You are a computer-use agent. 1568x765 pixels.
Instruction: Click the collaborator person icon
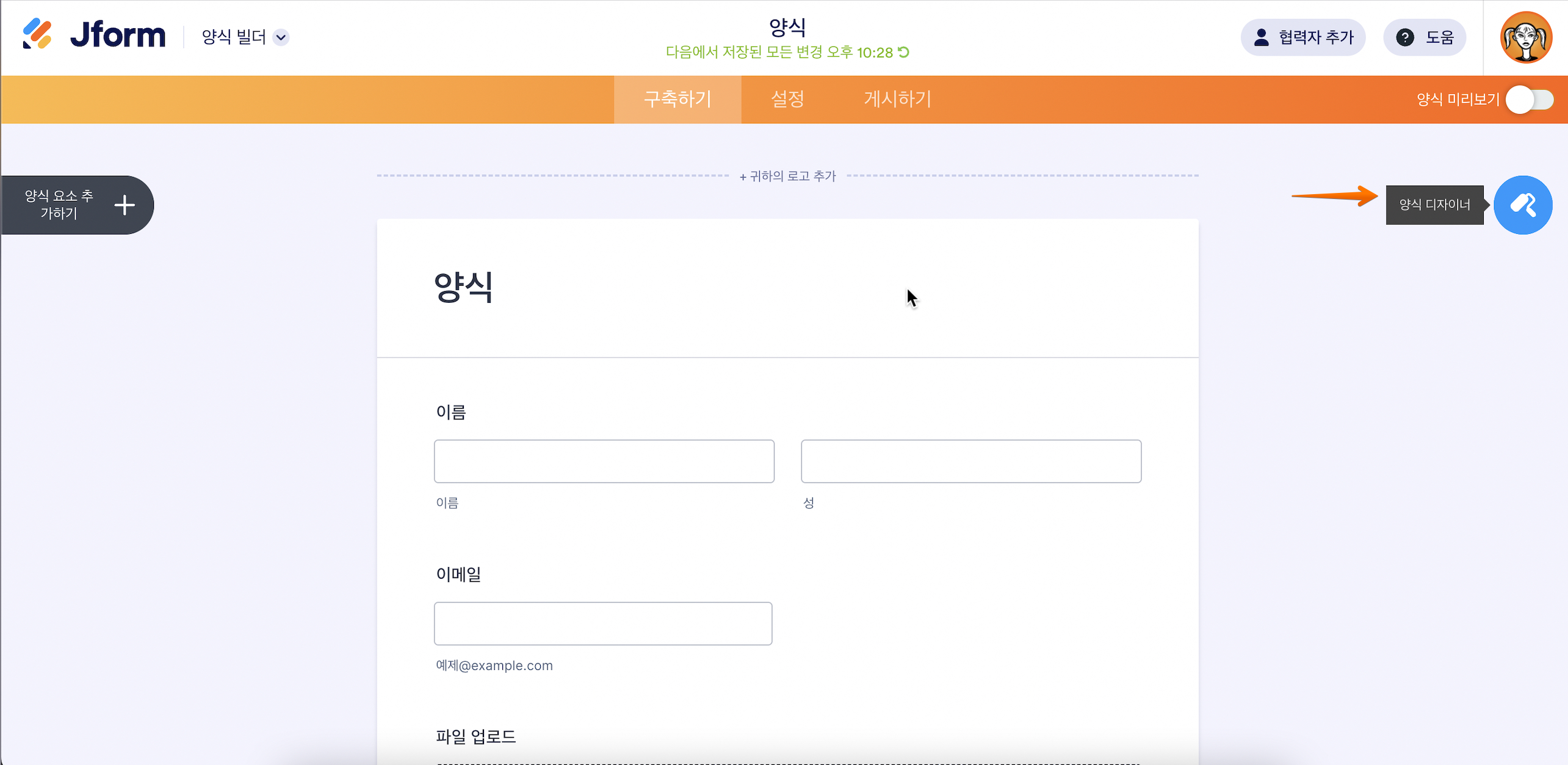pyautogui.click(x=1261, y=37)
